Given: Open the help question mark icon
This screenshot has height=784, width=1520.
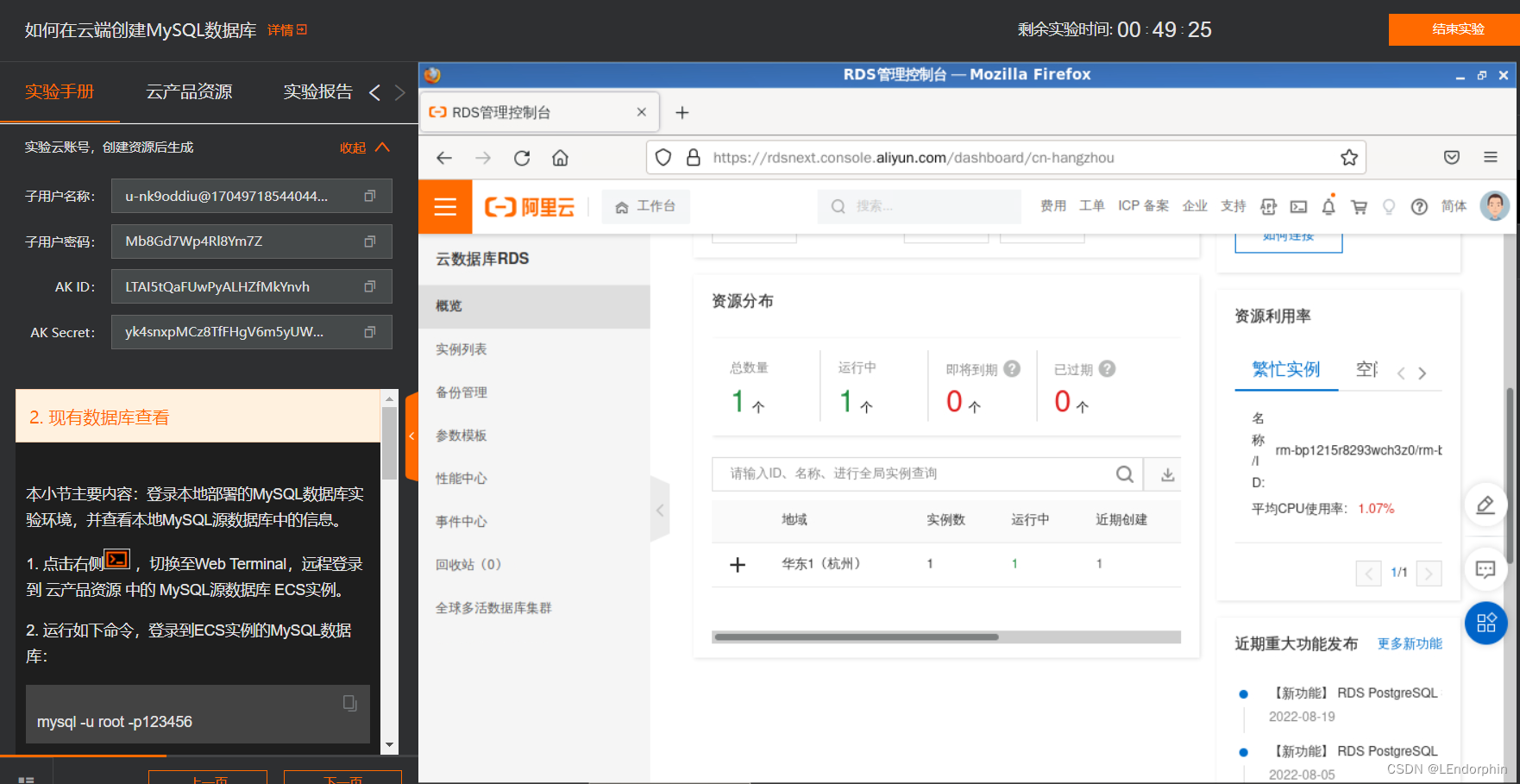Looking at the screenshot, I should tap(1419, 207).
